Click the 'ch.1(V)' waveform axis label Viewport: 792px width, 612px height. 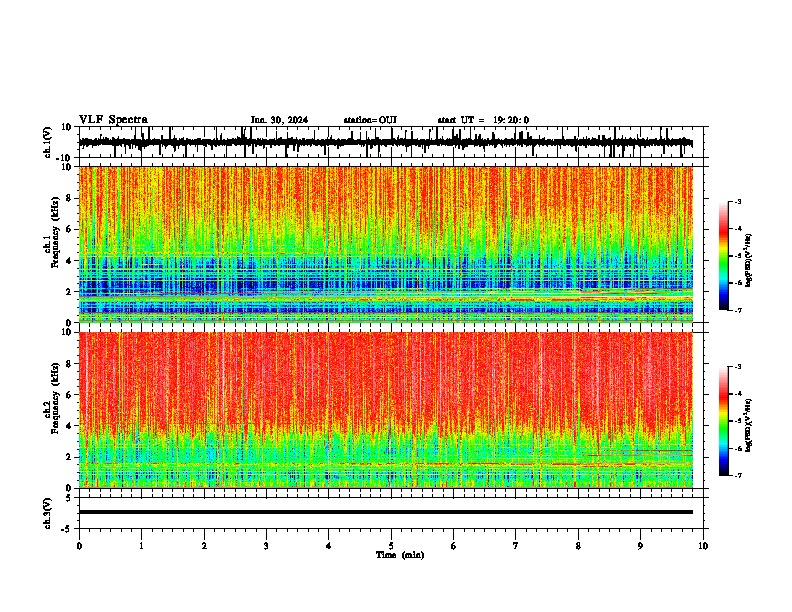point(48,142)
